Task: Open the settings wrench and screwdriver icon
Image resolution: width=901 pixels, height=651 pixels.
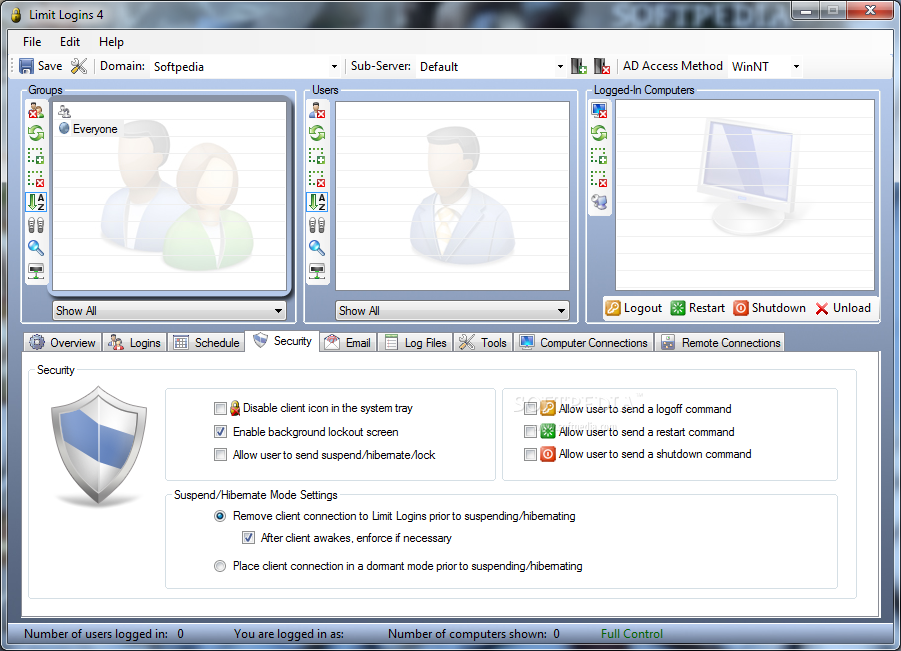Action: click(79, 66)
